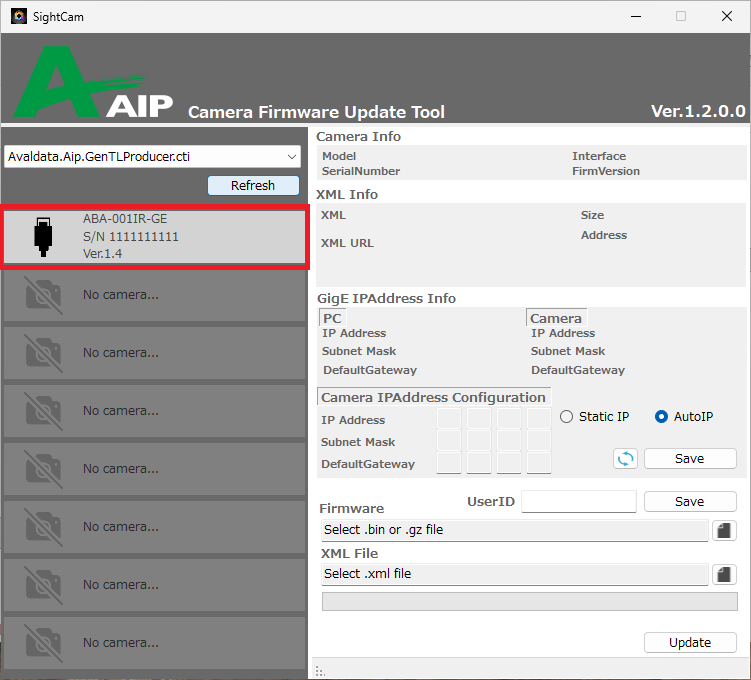The height and width of the screenshot is (680, 751).
Task: Click first octet of Subnet Mask
Action: [449, 441]
